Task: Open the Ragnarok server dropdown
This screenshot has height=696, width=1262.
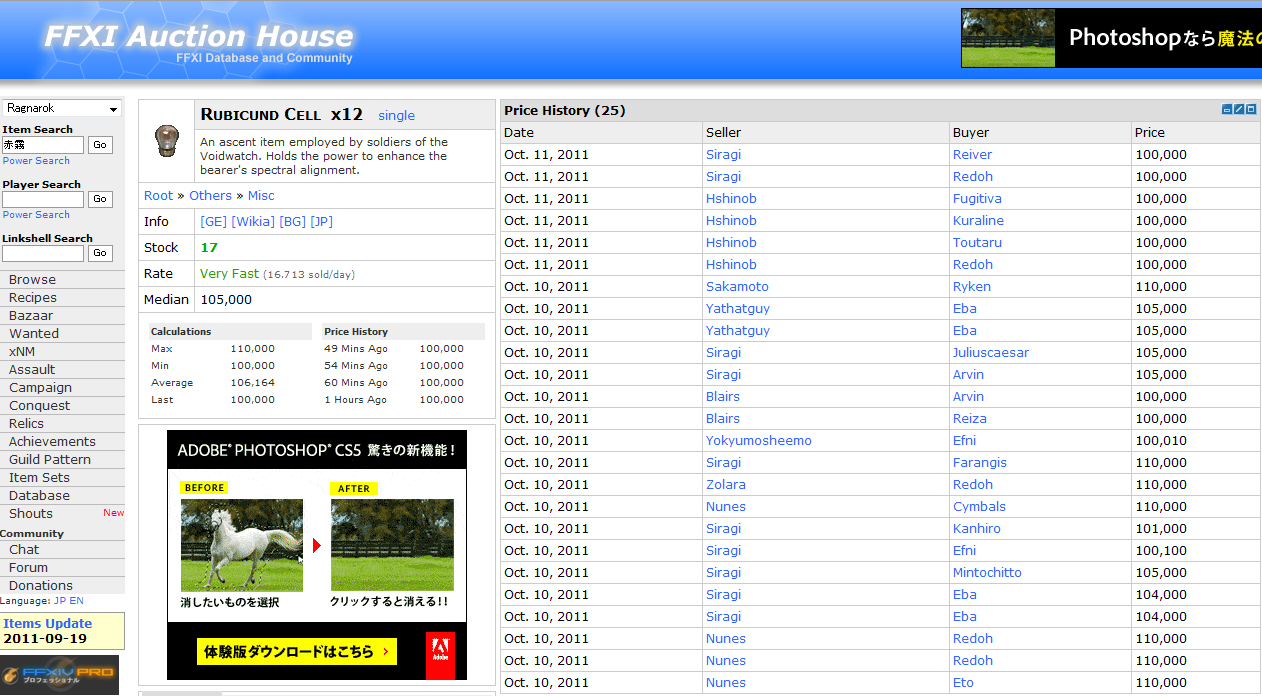Action: coord(62,108)
